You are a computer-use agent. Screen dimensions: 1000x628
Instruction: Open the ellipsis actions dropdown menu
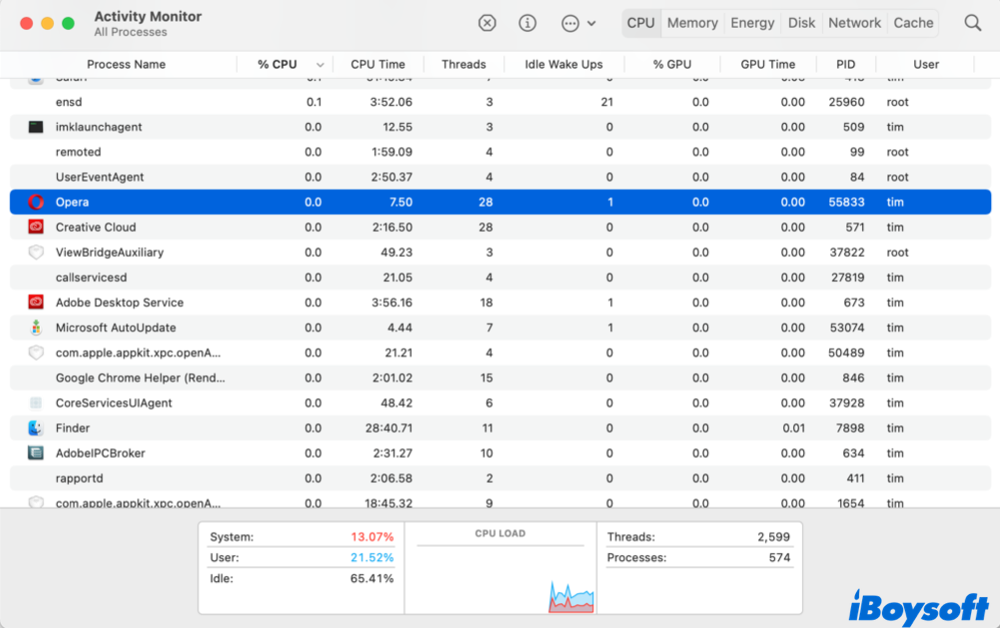click(x=578, y=23)
